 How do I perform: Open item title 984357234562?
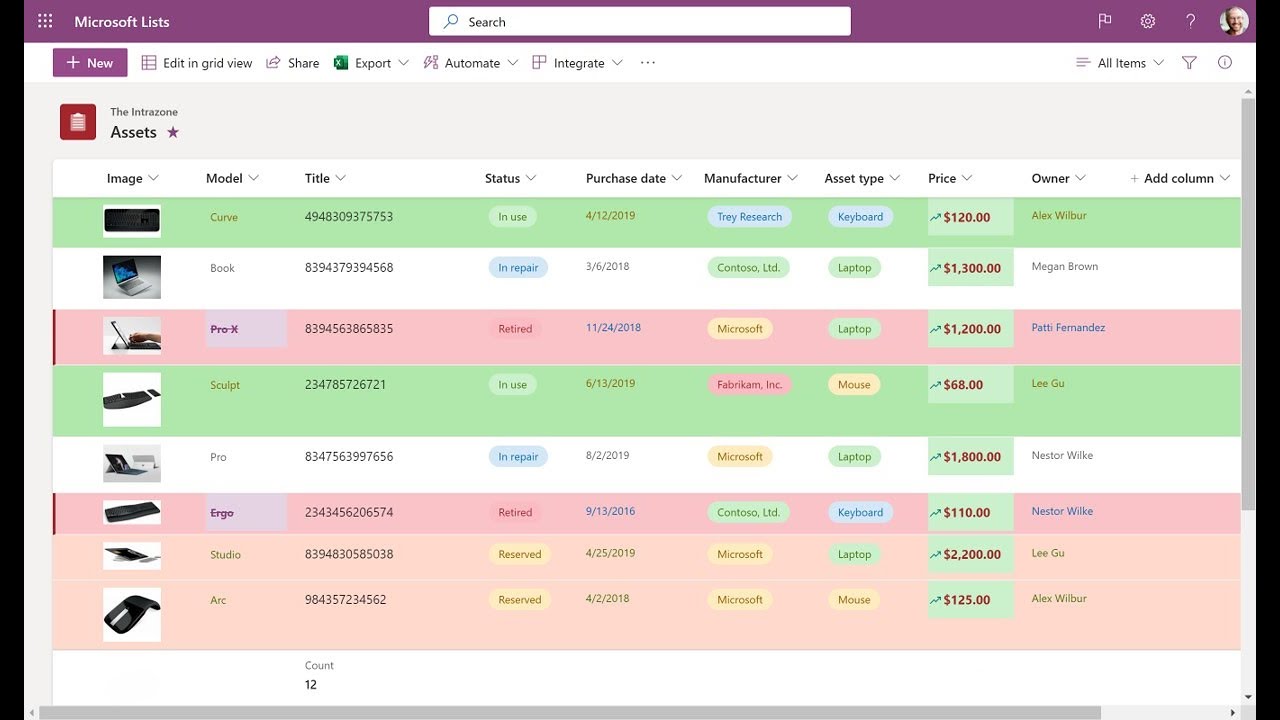coord(345,600)
